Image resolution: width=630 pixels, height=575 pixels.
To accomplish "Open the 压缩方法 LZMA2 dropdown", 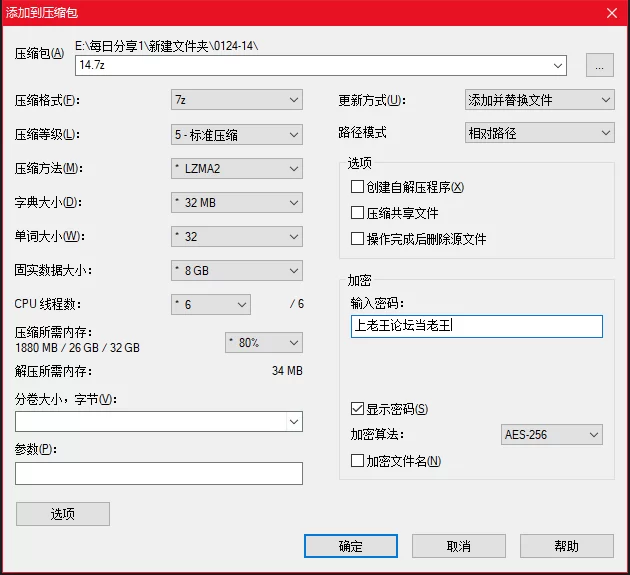I will click(x=237, y=168).
